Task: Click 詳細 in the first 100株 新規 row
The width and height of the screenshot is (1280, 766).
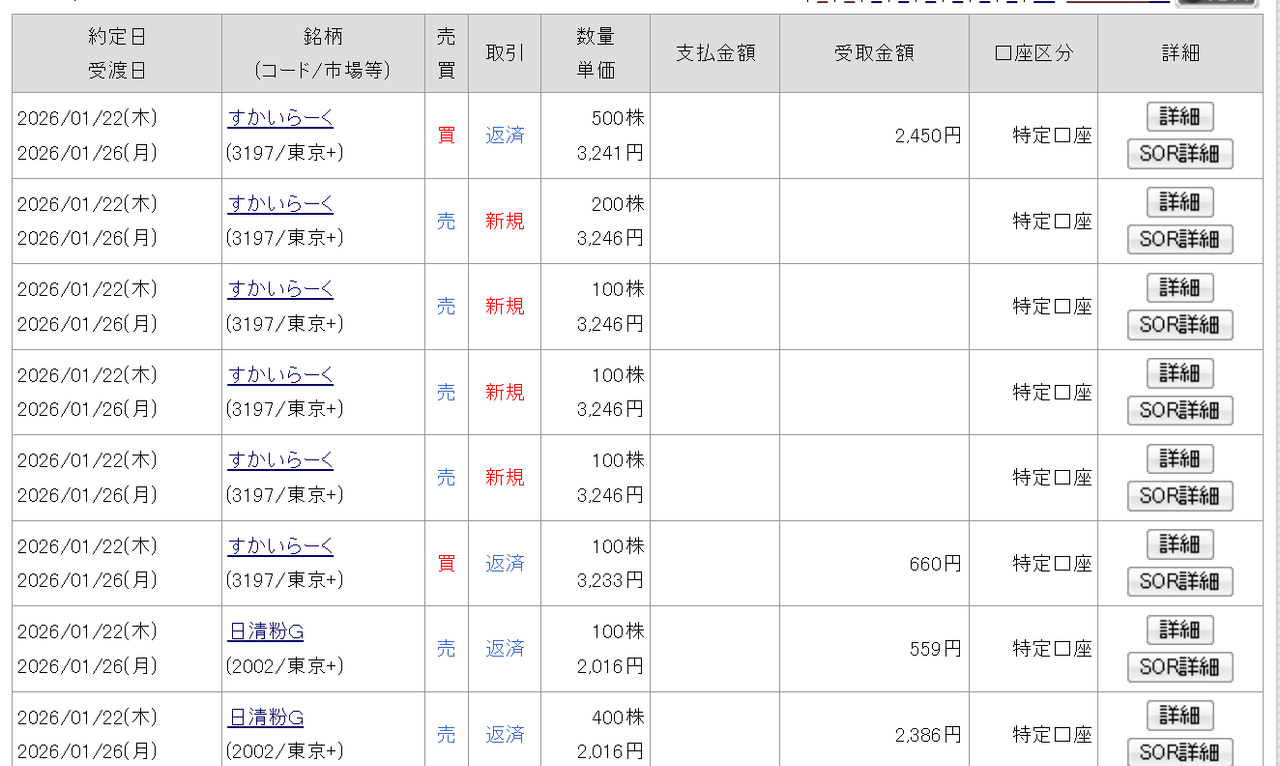Action: [x=1179, y=288]
